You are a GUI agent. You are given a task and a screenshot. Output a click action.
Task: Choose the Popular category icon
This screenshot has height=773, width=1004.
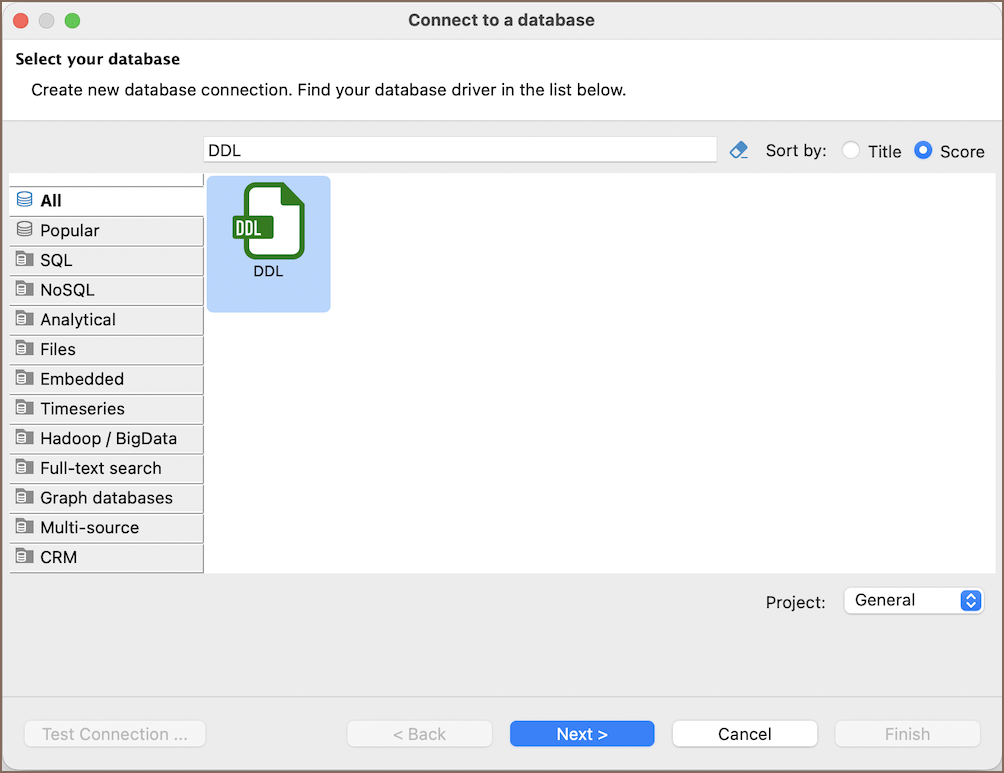point(24,229)
